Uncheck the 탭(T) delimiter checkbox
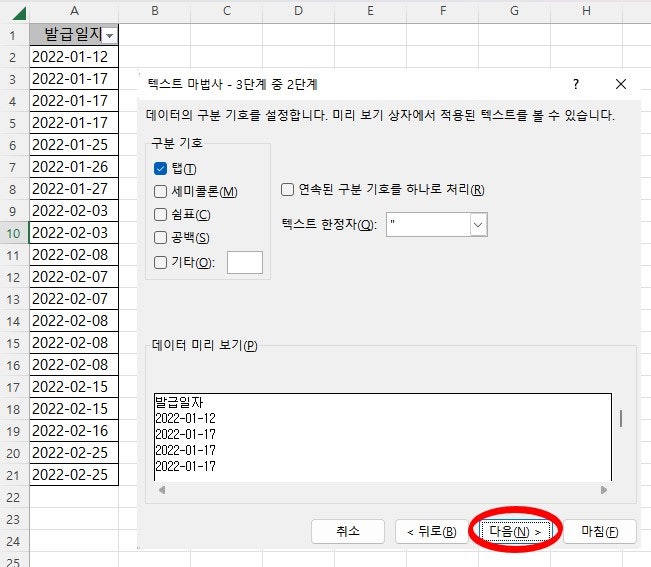Viewport: 651px width, 567px height. click(160, 169)
